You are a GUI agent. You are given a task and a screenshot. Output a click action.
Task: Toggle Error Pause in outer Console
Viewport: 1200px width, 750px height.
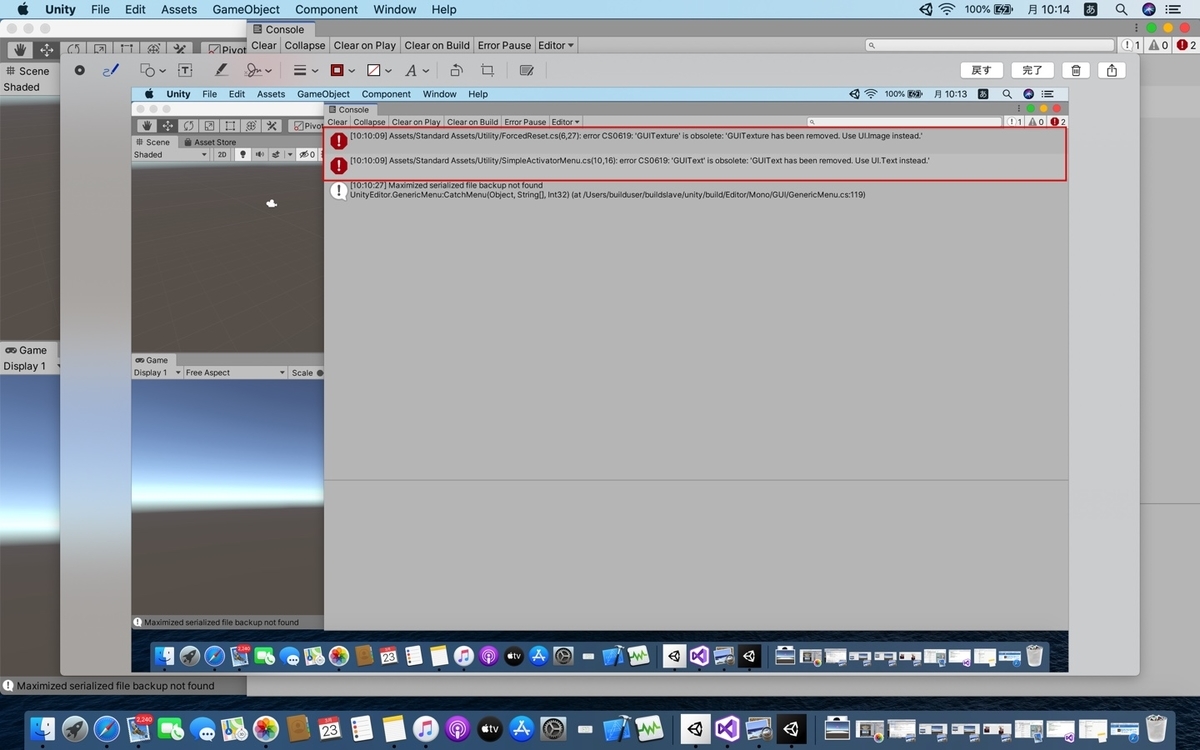pos(505,45)
